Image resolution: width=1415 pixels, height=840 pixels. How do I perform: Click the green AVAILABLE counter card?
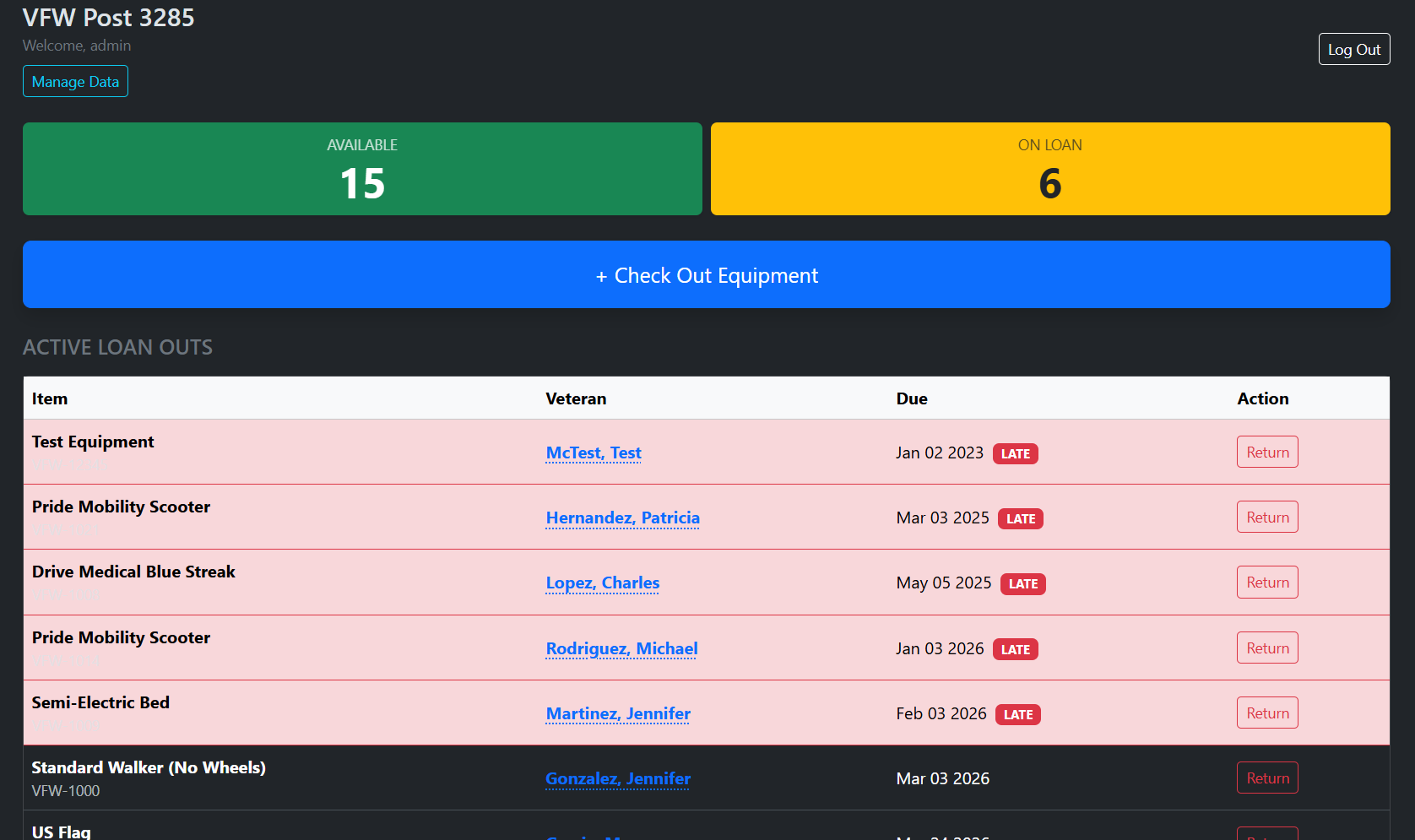362,169
